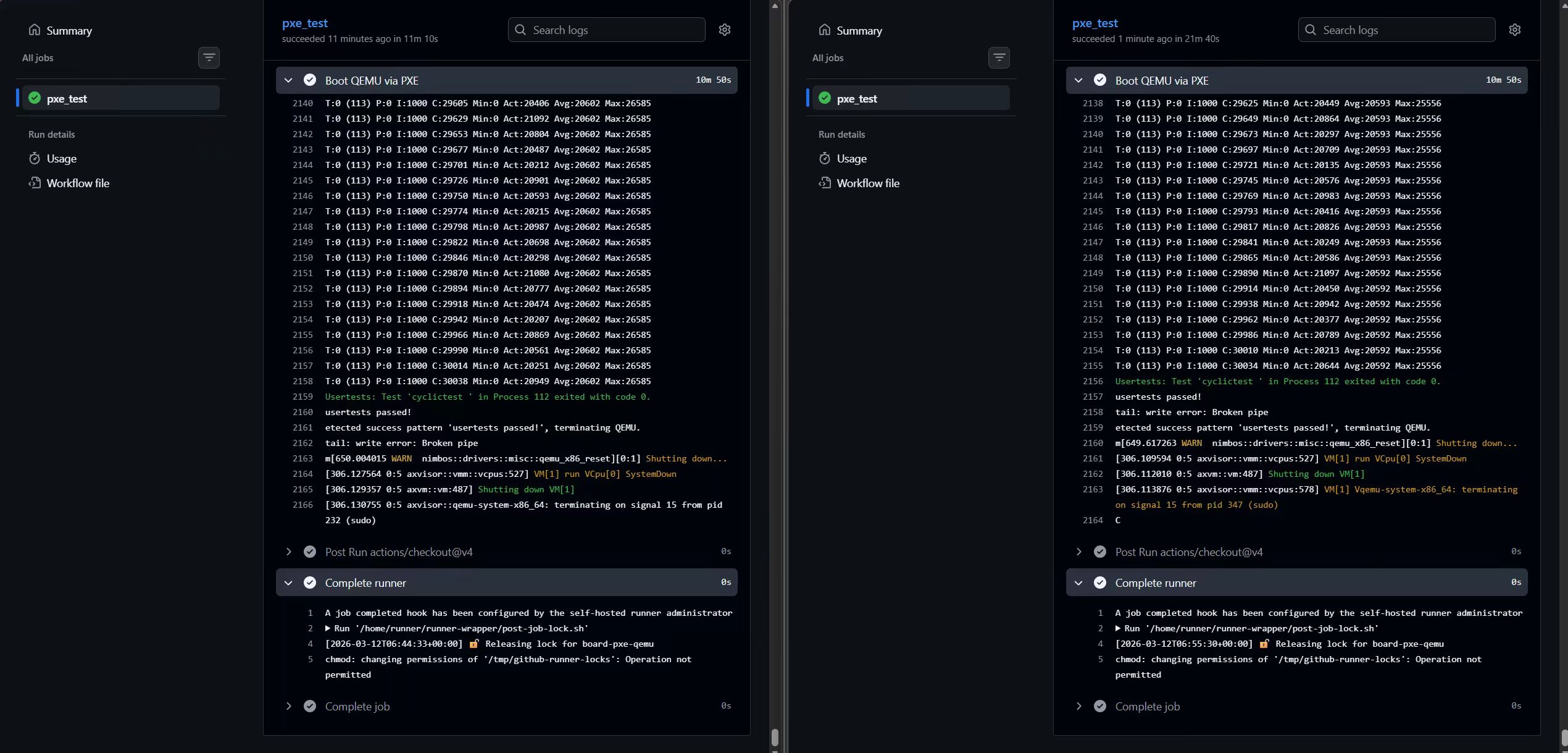Expand Post Run actions/checkout@v4 step, left pane

[x=288, y=552]
